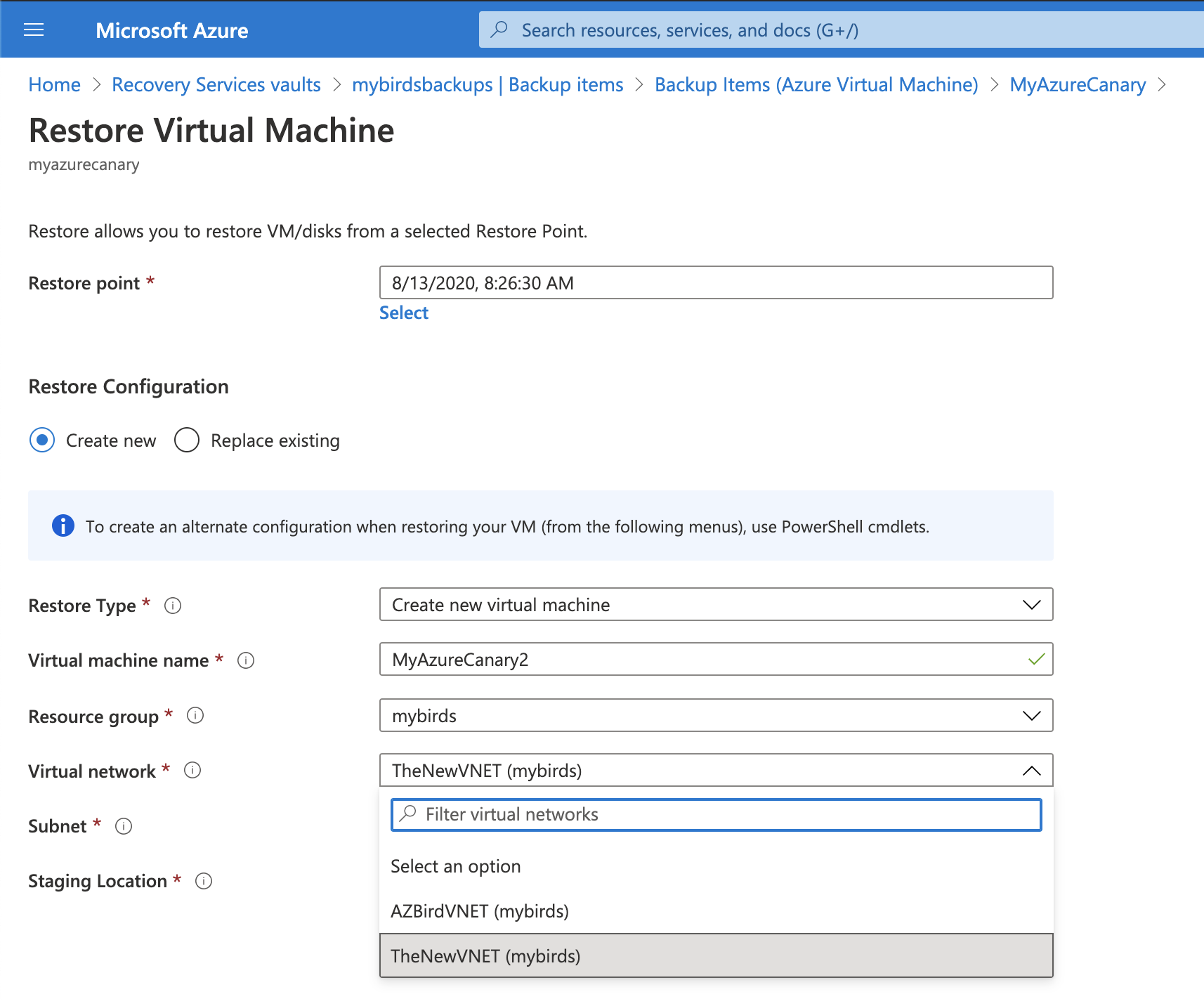Click the search magnifier icon in top bar
This screenshot has height=1006, width=1204.
tap(499, 30)
